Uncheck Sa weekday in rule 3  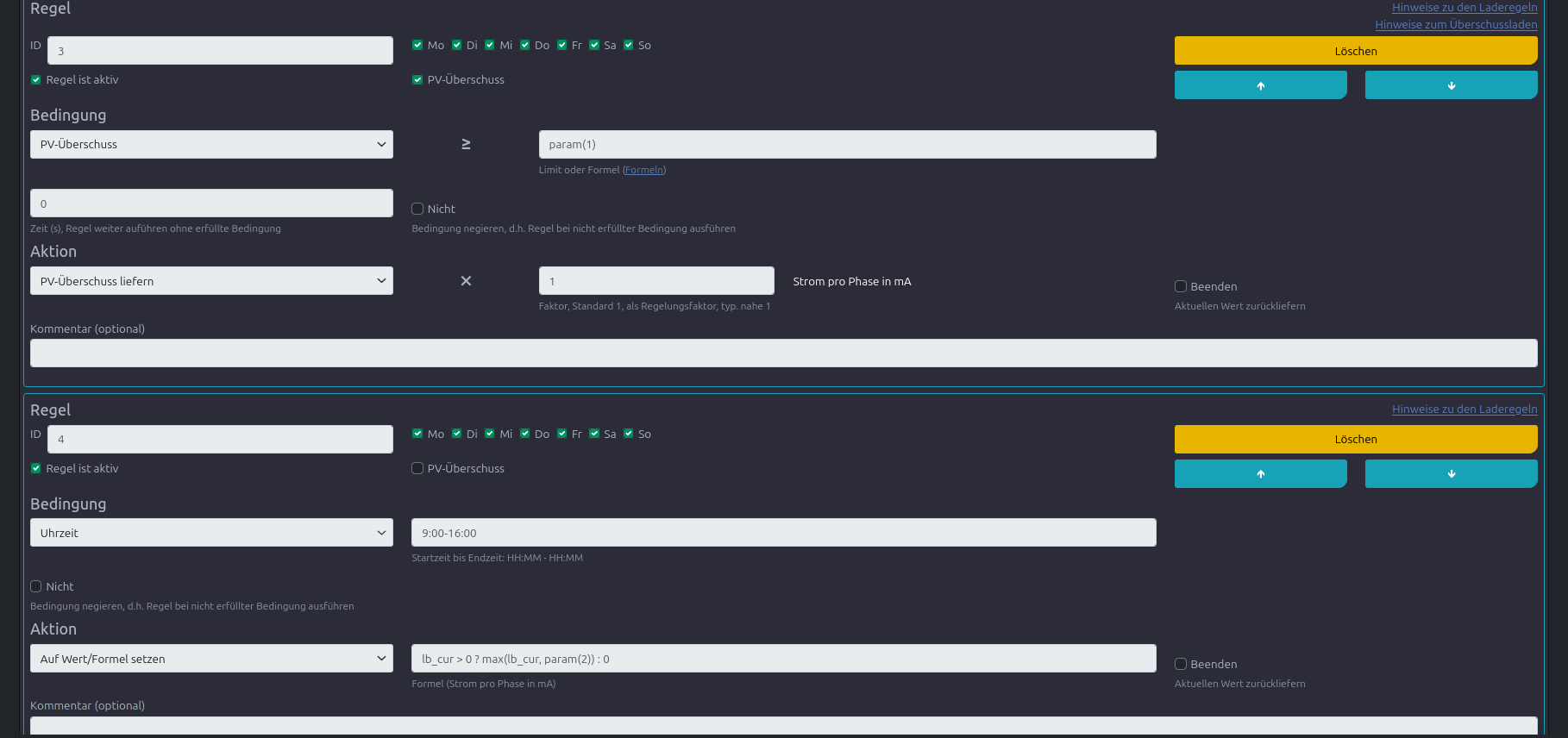point(594,45)
